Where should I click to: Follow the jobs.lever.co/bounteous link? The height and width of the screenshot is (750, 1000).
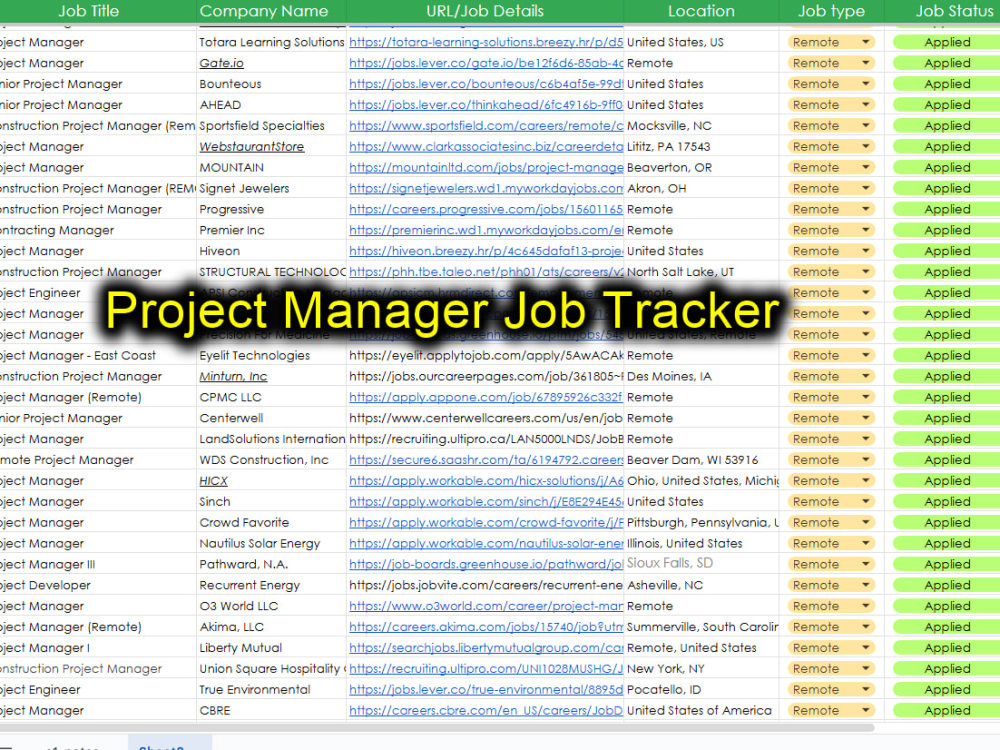point(486,84)
